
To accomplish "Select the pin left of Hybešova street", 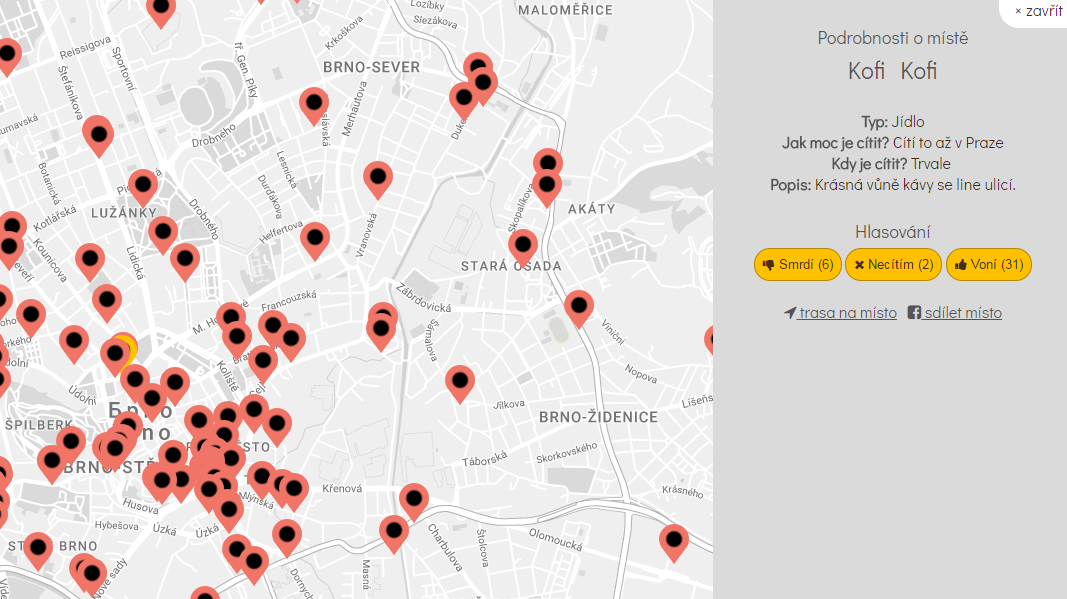I will point(38,551).
